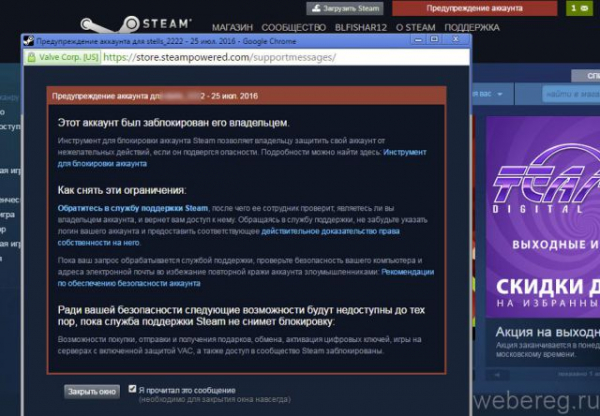This screenshot has height=416, width=600.
Task: Click the address bar URL in the popup
Action: tap(220, 57)
